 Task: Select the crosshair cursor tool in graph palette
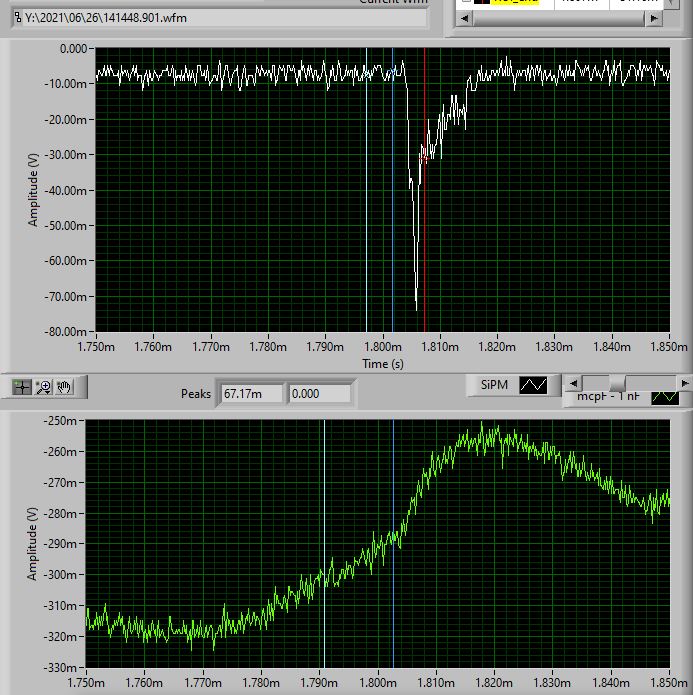(x=22, y=386)
